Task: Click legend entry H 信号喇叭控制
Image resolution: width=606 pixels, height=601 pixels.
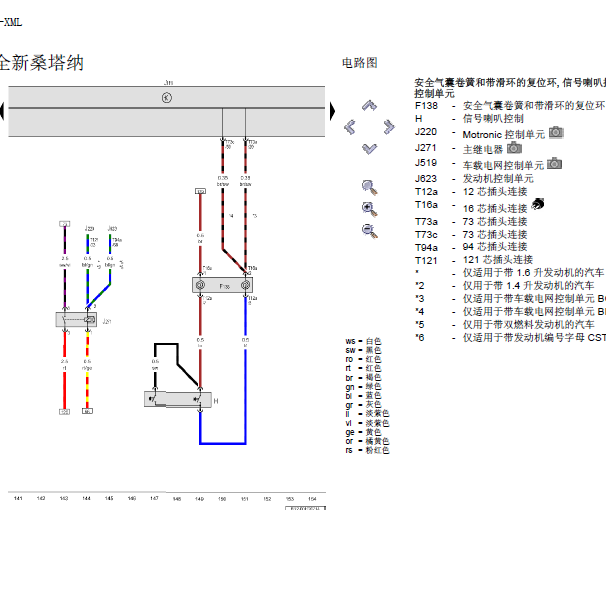Action: [469, 119]
